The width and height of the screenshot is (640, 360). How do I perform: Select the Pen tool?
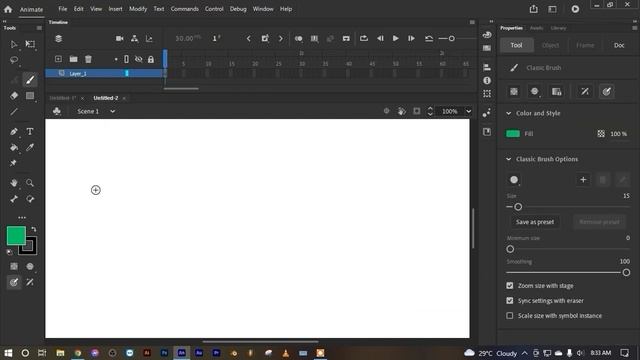click(13, 131)
